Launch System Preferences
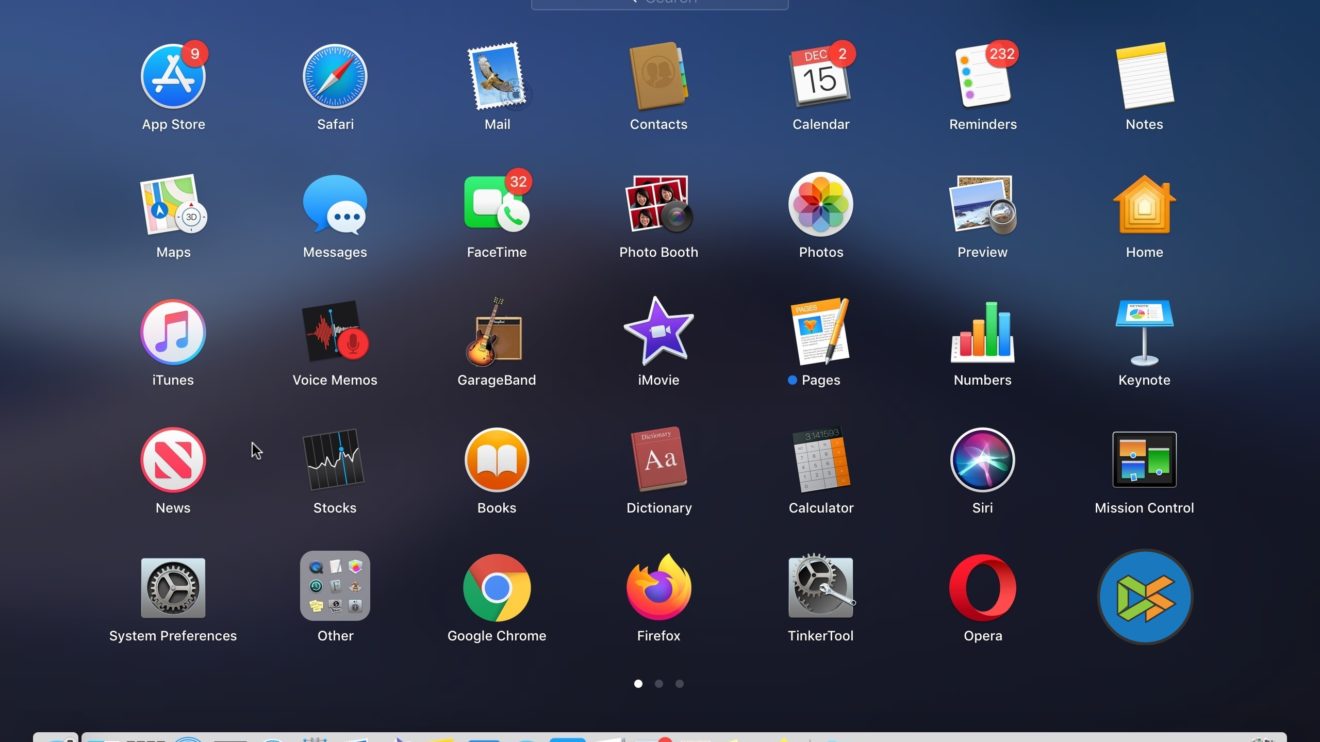This screenshot has height=742, width=1320. coord(173,588)
